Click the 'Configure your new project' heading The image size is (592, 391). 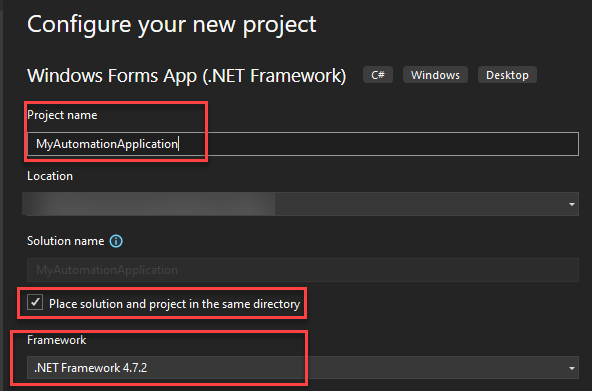tap(172, 25)
